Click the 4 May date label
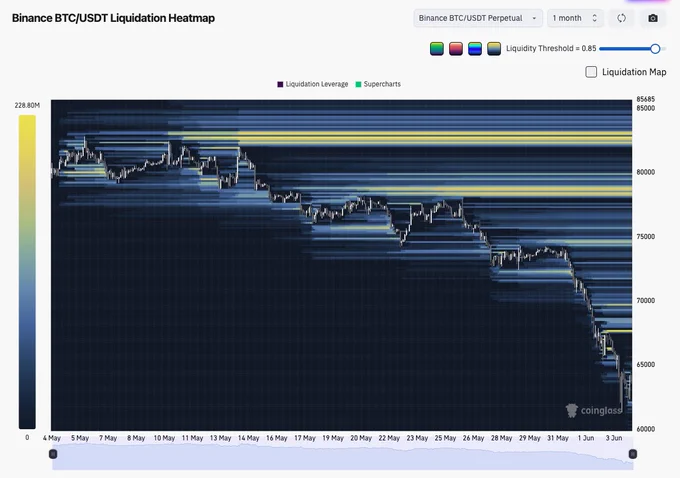 point(52,438)
